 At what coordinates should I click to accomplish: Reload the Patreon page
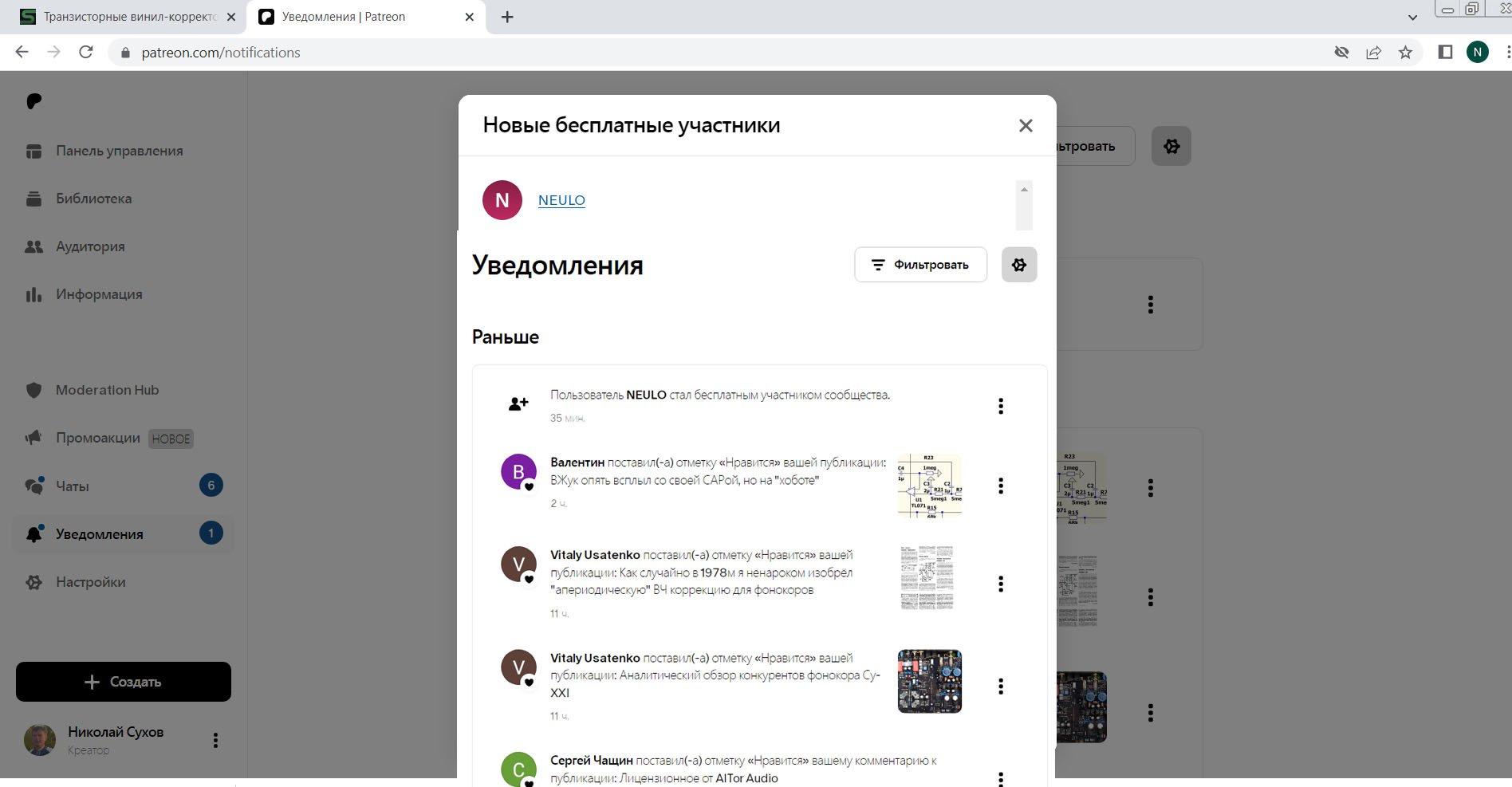tap(85, 52)
